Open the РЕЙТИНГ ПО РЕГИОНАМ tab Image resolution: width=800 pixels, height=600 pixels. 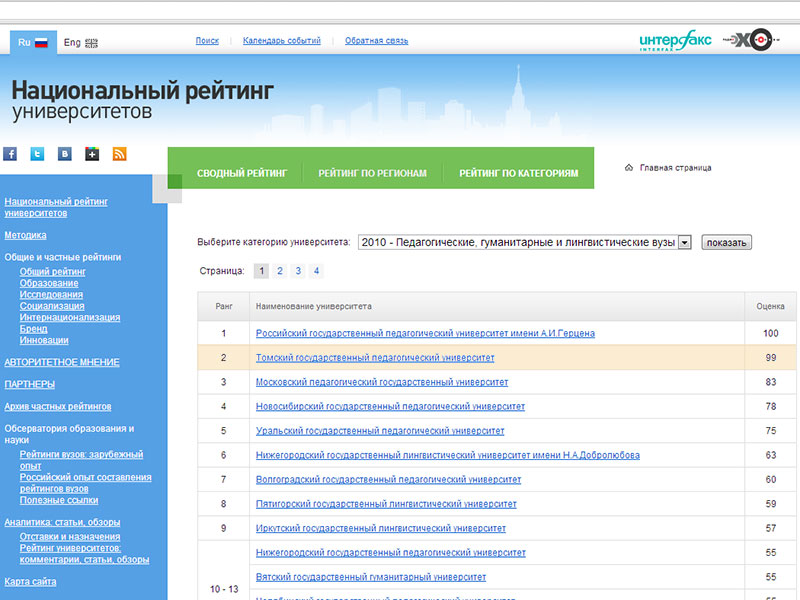(372, 173)
